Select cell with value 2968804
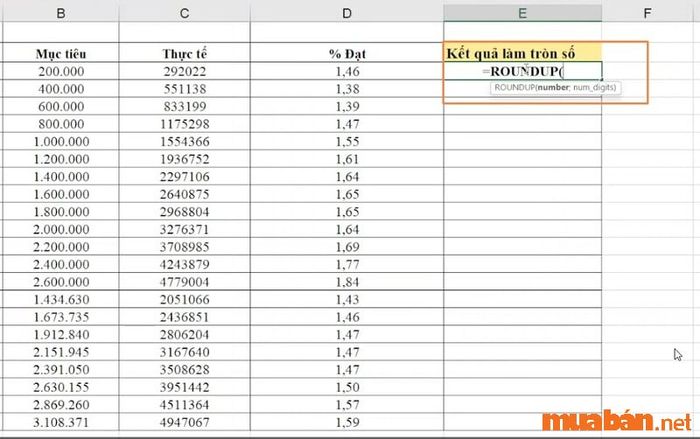700x439 pixels. [x=184, y=212]
